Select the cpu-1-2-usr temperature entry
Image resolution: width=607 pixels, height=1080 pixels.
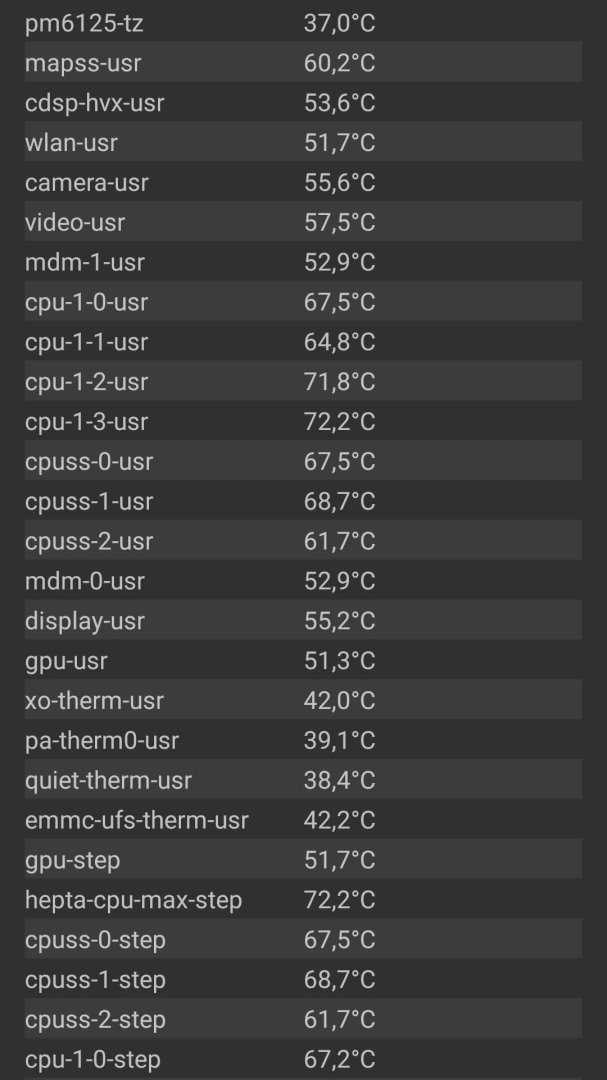point(303,382)
